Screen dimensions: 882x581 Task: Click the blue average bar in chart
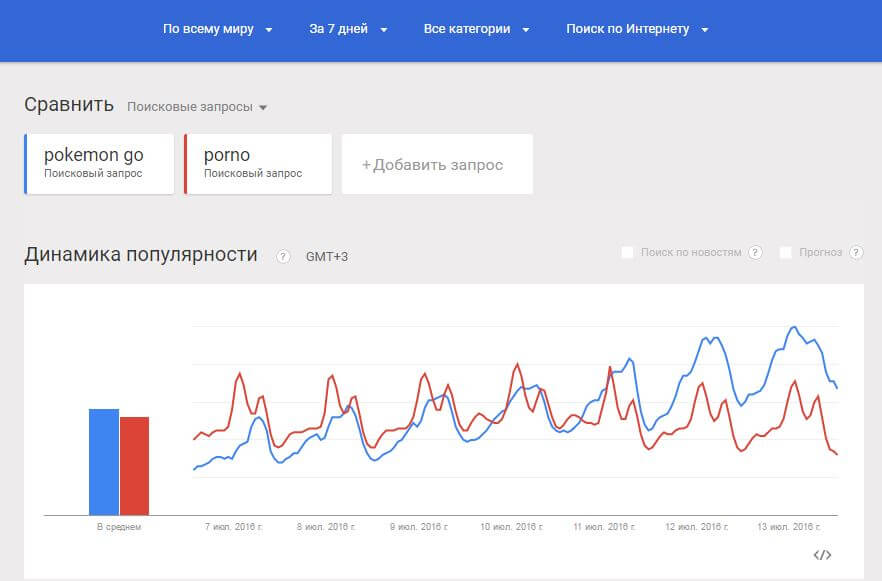(104, 461)
